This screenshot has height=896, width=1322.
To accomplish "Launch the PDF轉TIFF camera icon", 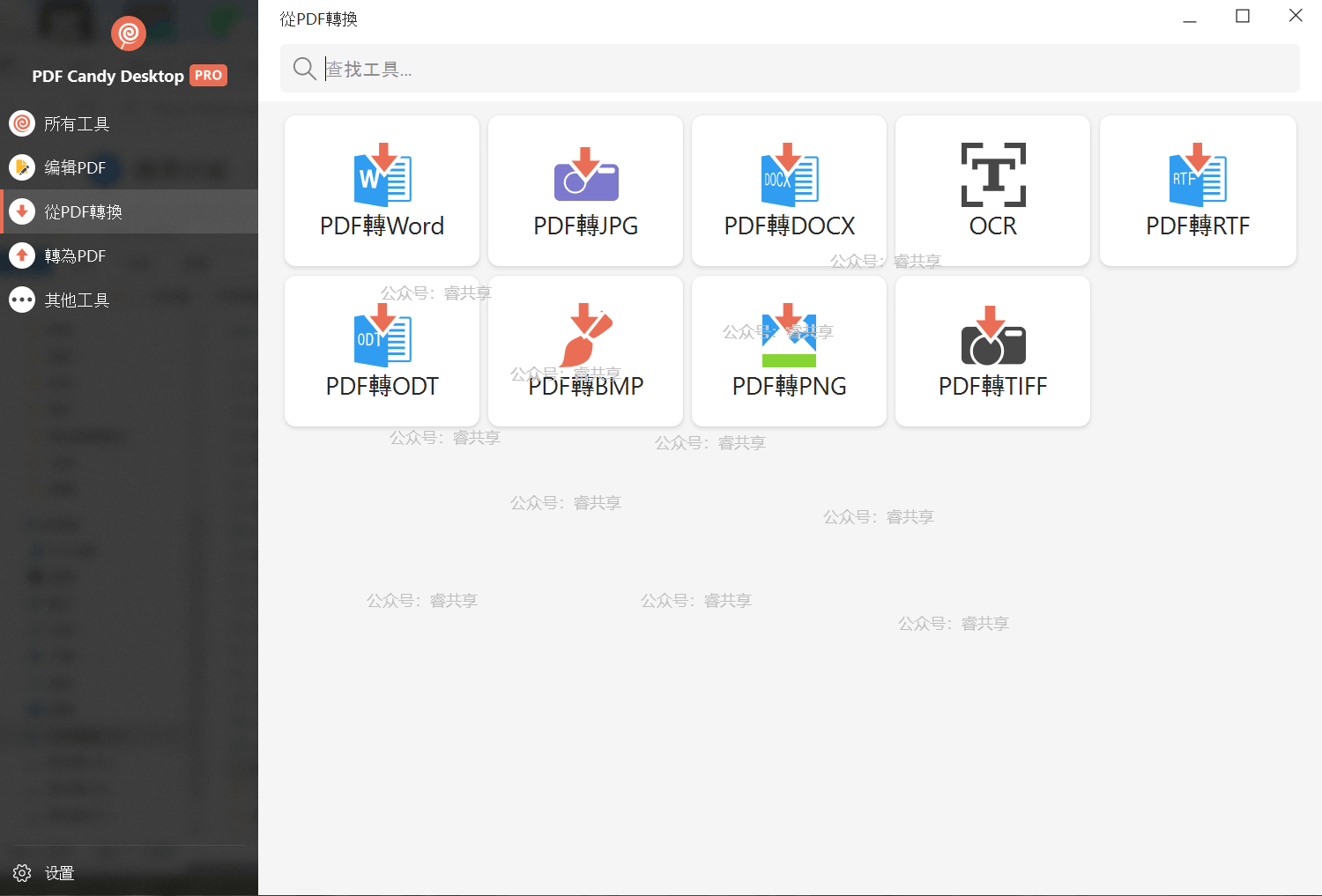I will pos(993,335).
